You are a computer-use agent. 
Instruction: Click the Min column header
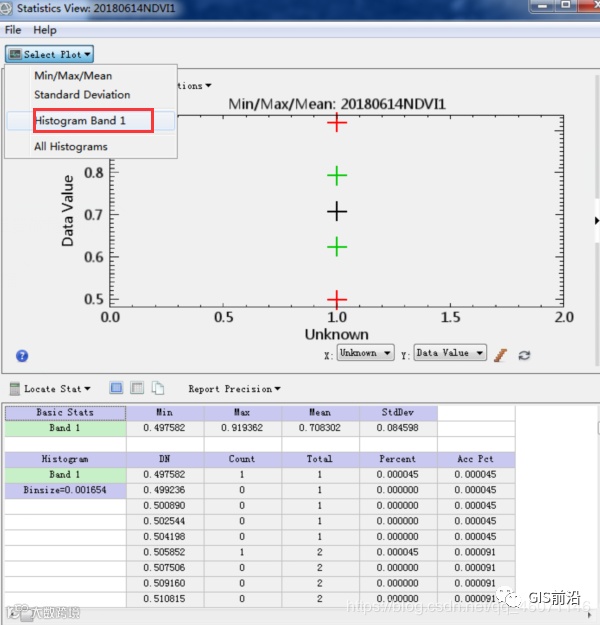point(165,413)
